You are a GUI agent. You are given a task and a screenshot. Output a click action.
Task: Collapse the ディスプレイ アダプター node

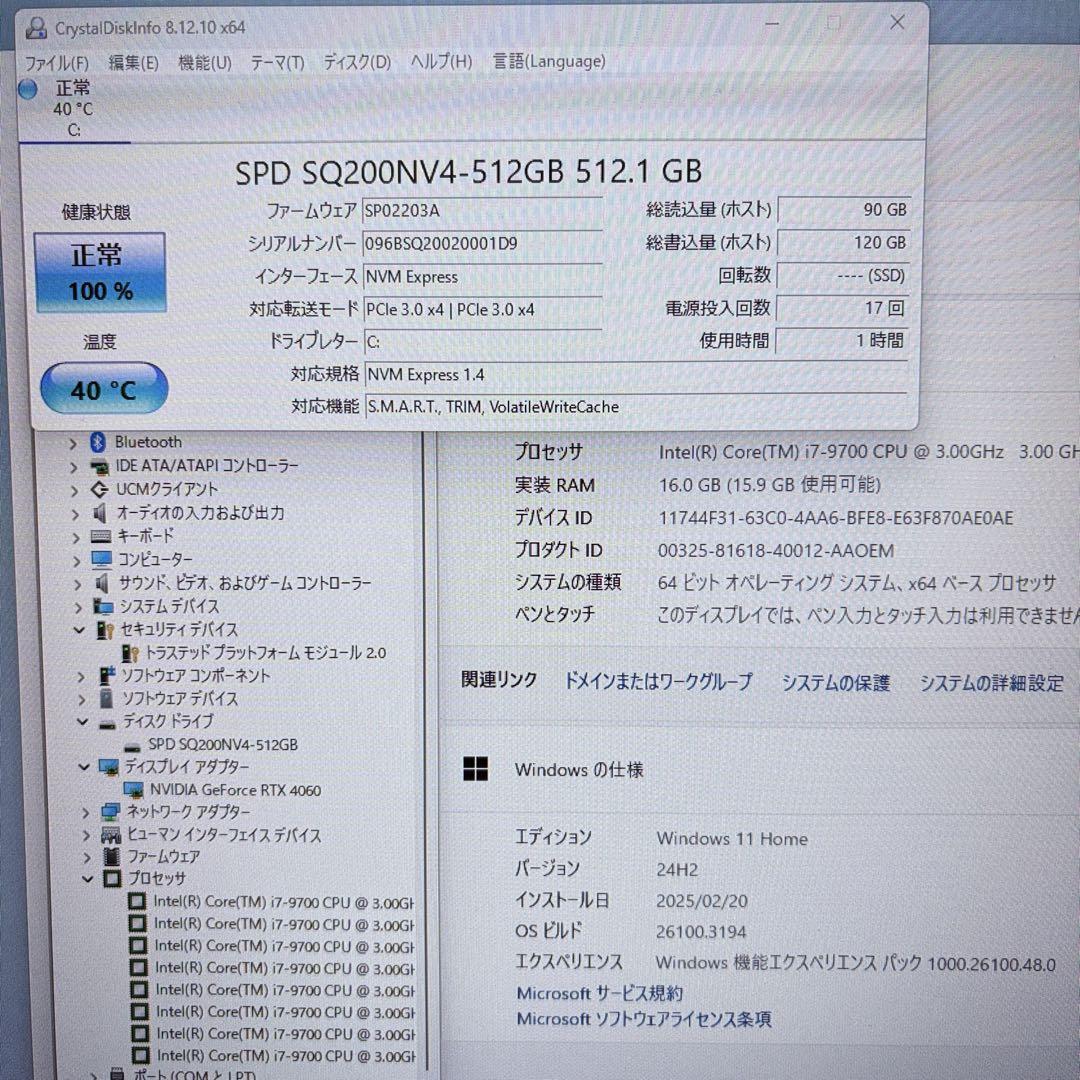coord(84,767)
